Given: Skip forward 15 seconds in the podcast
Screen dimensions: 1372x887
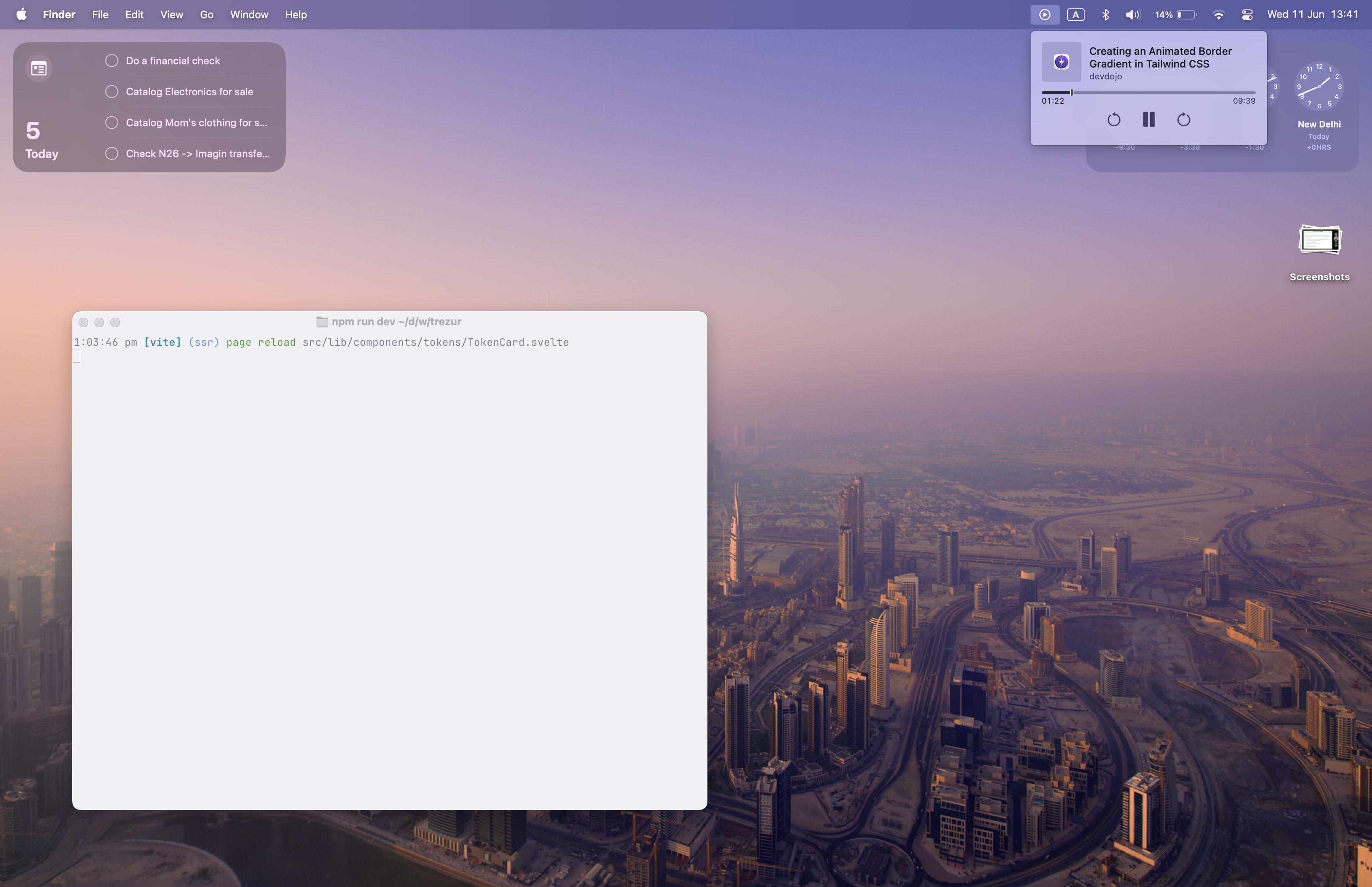Looking at the screenshot, I should click(x=1183, y=120).
